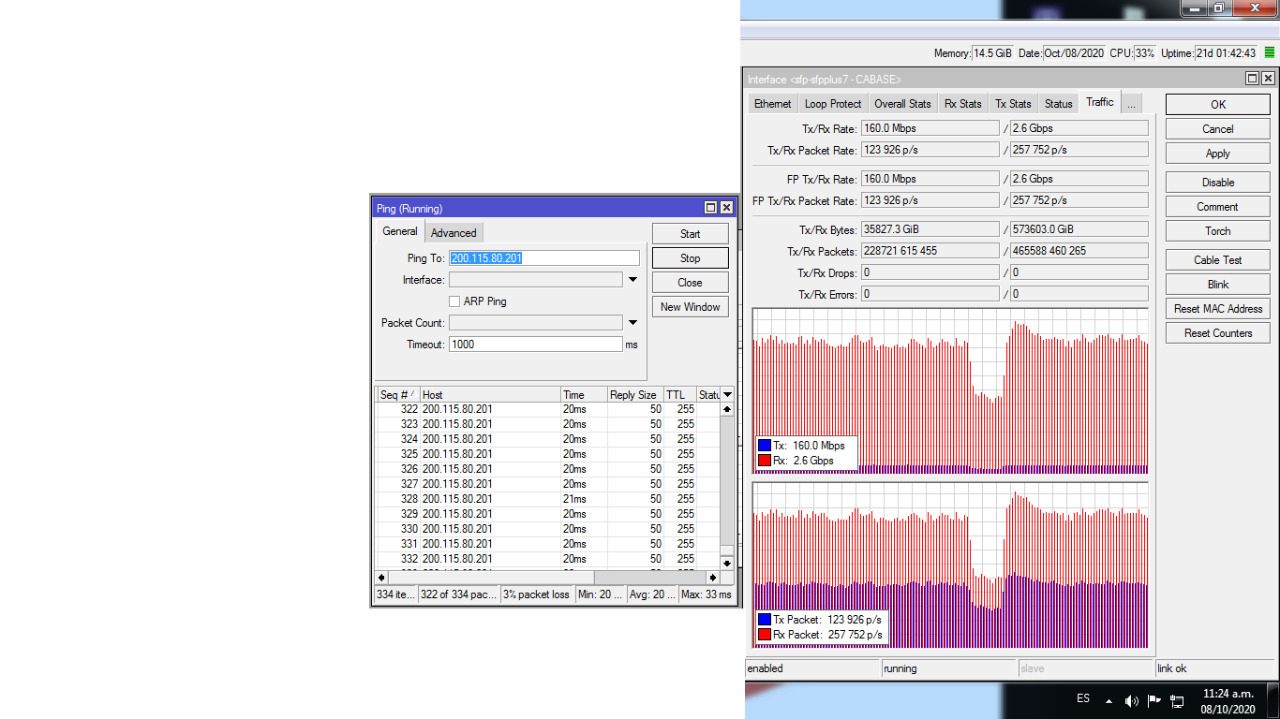Expand the Interface dropdown in Ping
The image size is (1280, 719).
[x=633, y=280]
